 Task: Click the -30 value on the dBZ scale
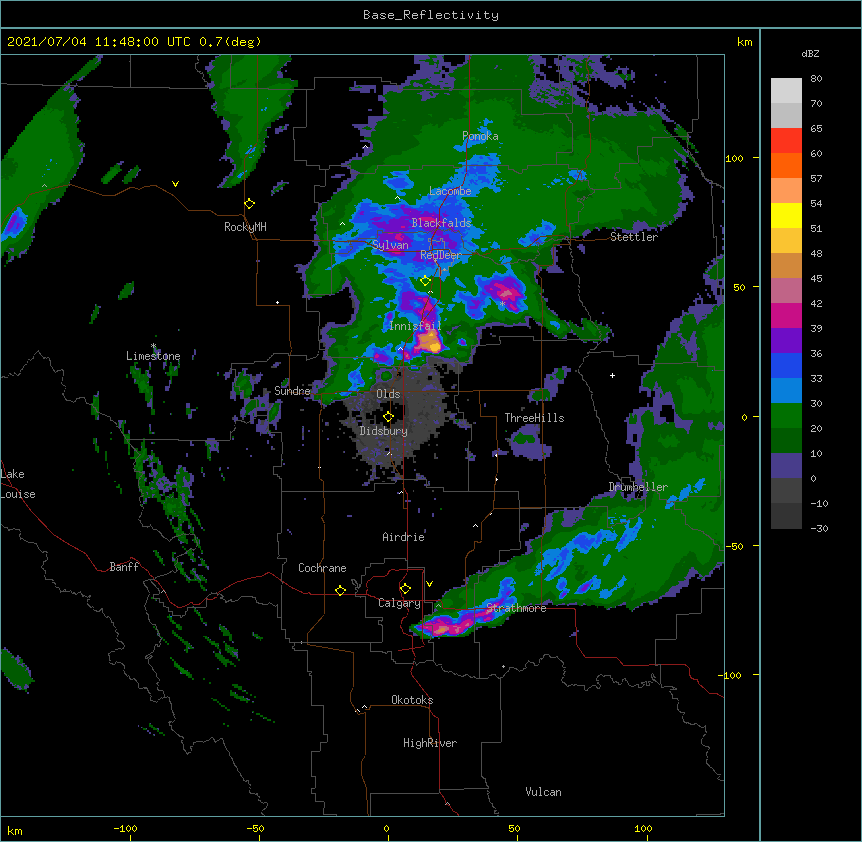point(819,528)
